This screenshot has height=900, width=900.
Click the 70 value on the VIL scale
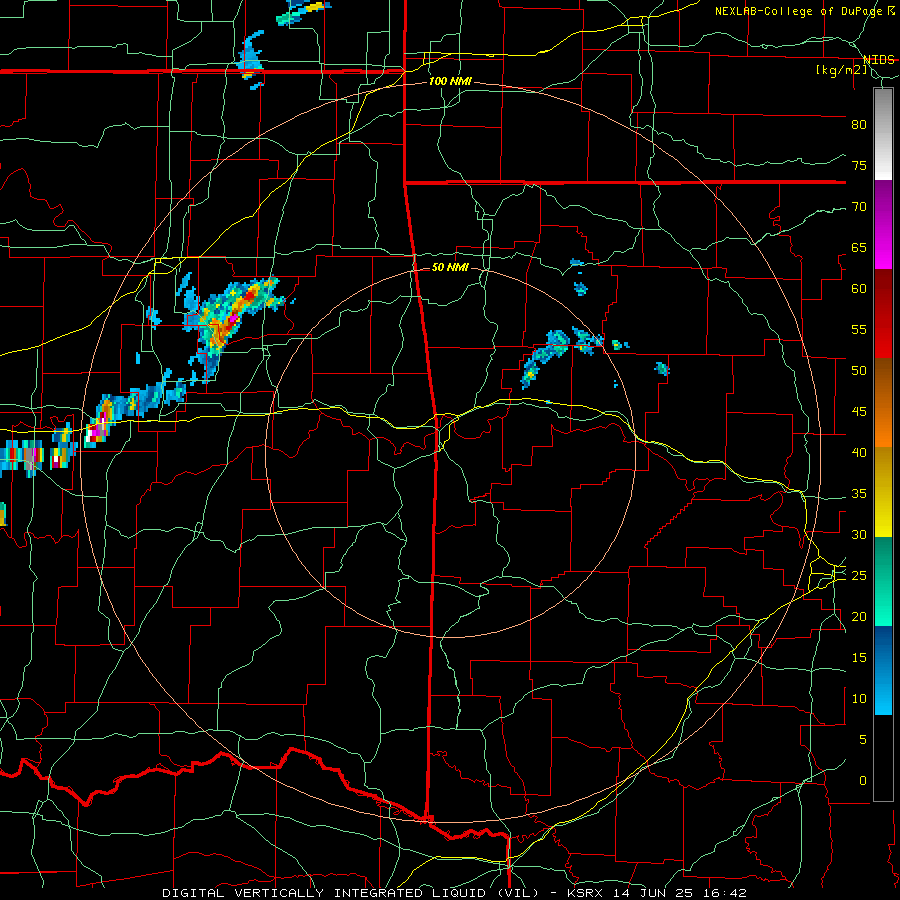click(x=859, y=207)
